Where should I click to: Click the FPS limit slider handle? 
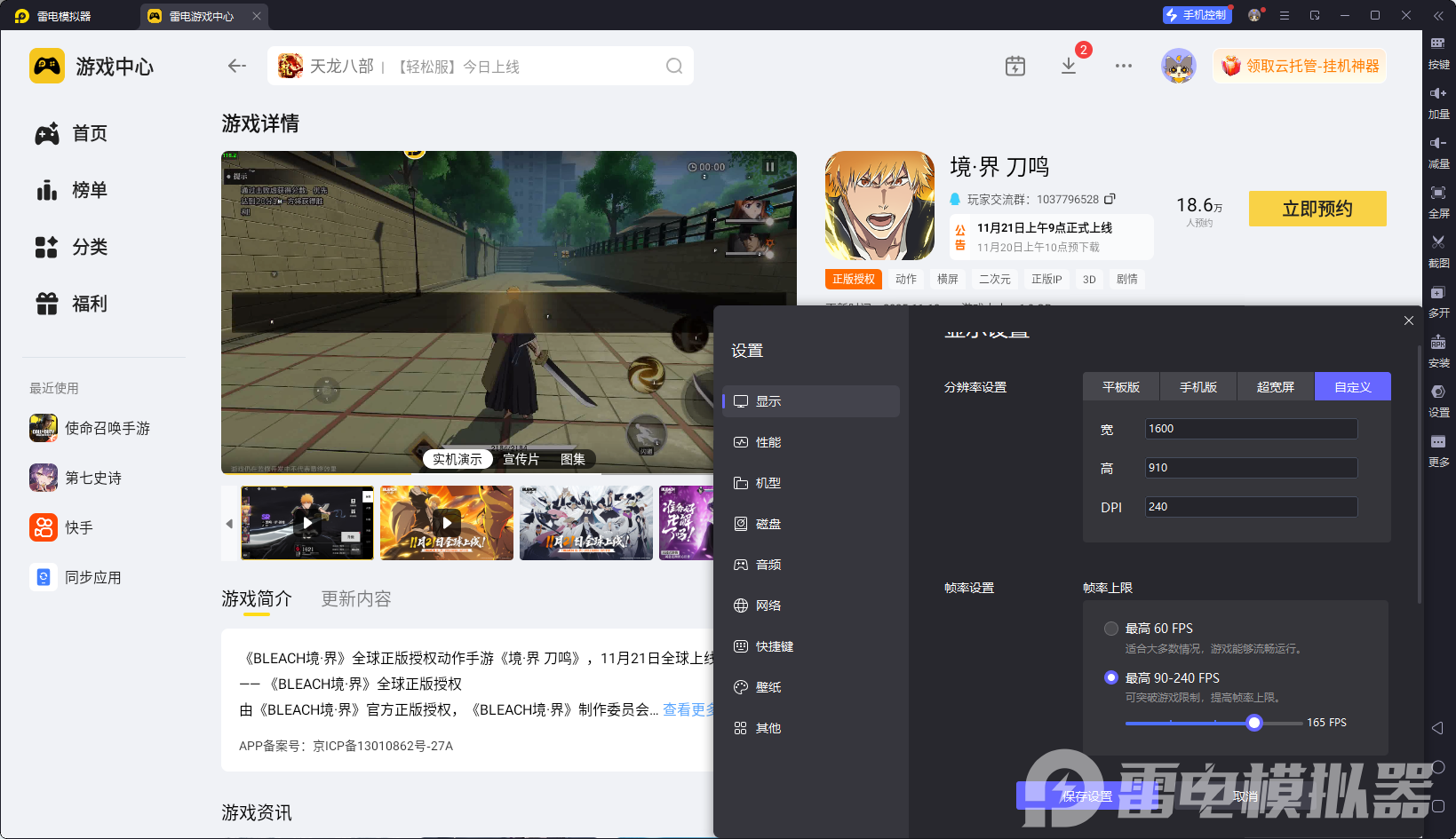tap(1253, 723)
